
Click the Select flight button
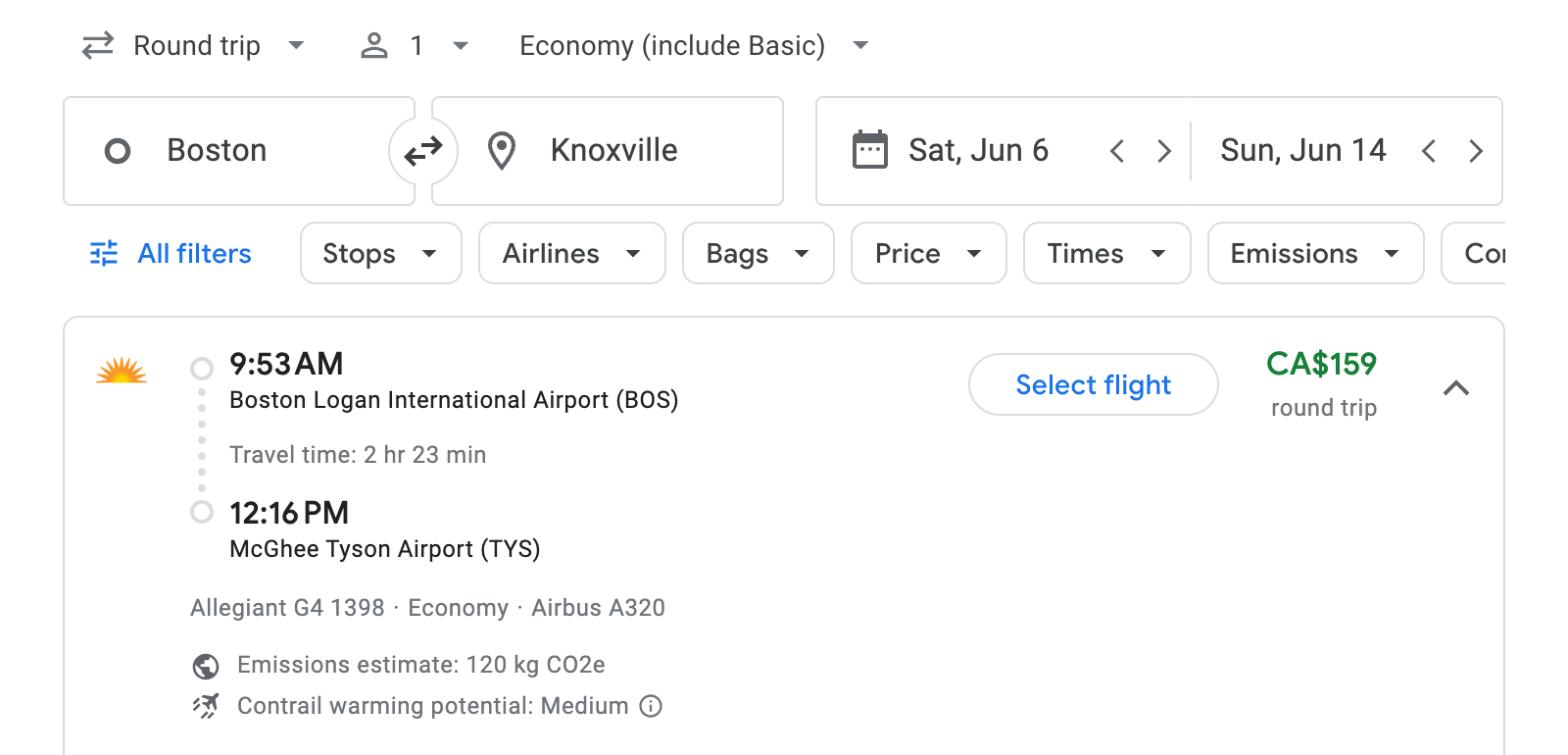pyautogui.click(x=1093, y=384)
